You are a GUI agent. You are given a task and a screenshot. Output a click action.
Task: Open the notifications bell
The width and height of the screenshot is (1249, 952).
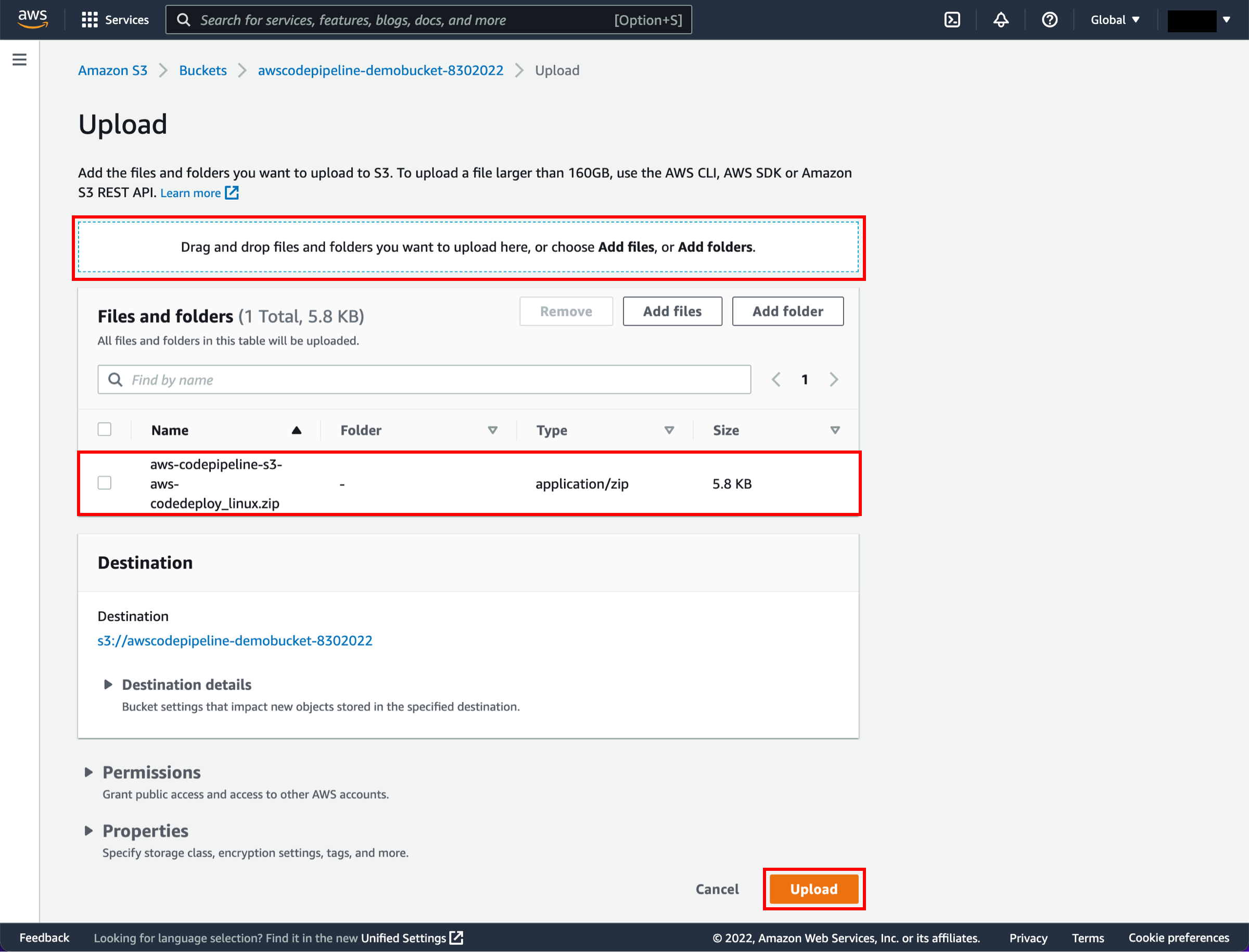pyautogui.click(x=1001, y=20)
